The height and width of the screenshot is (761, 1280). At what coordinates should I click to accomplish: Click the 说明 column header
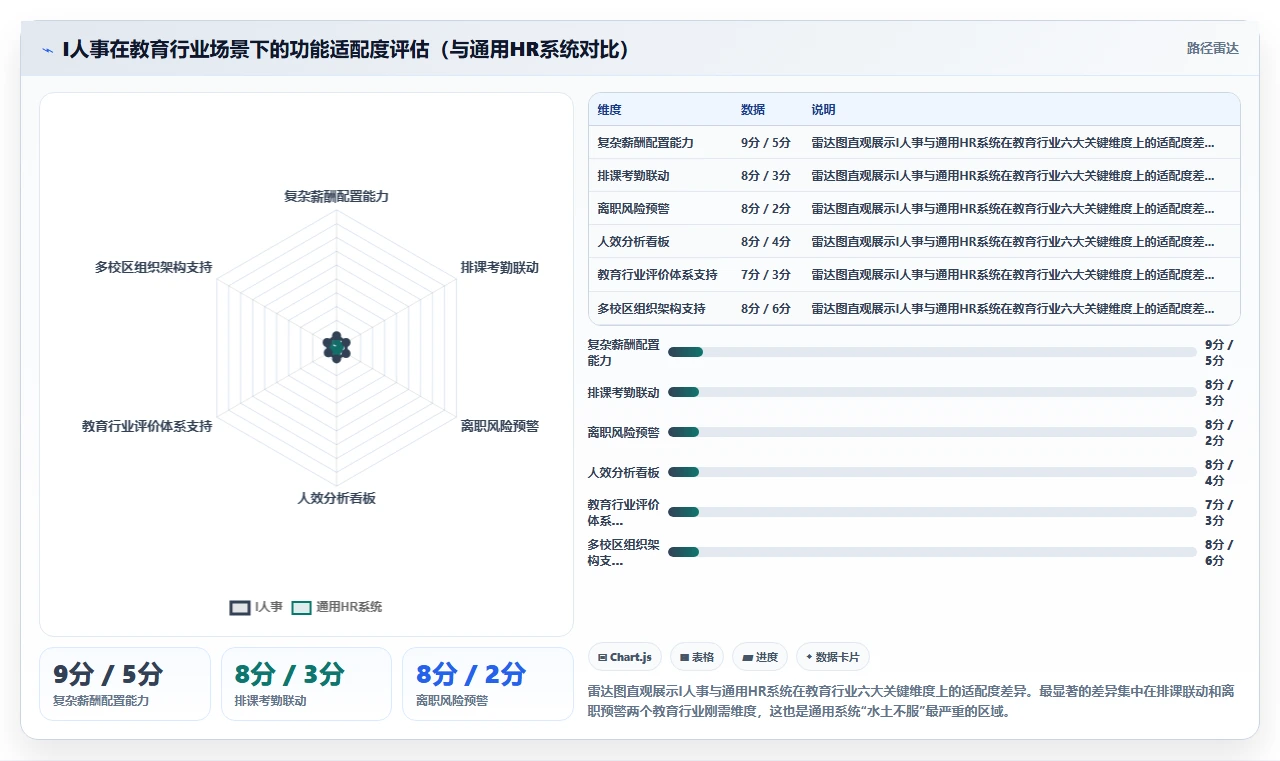[823, 110]
